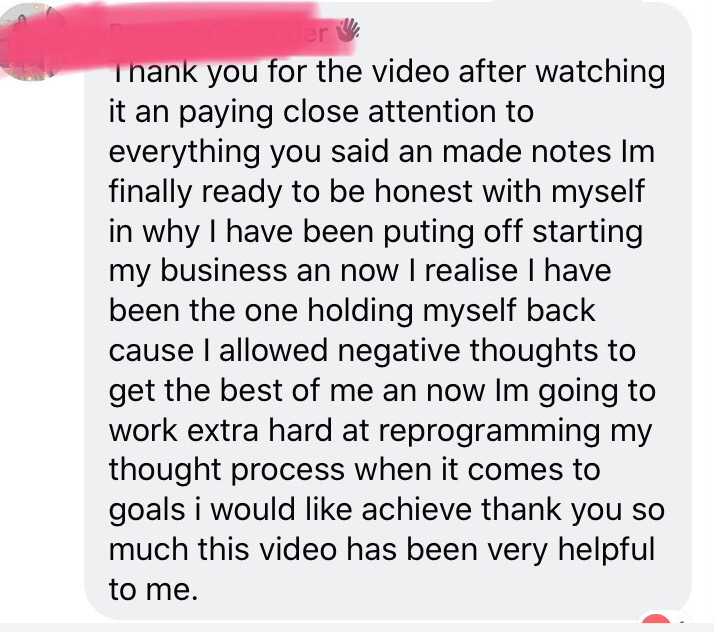The width and height of the screenshot is (714, 632).
Task: Click the phrase 'very helpful' in the comment
Action: coord(571,549)
